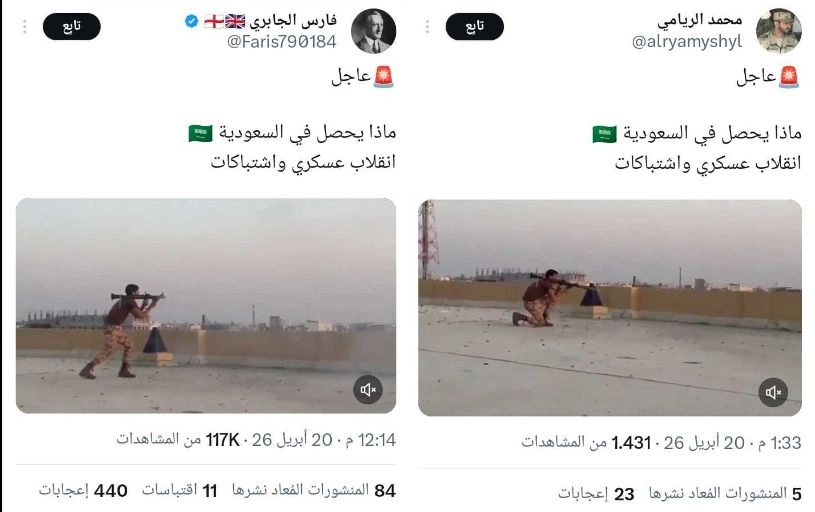View the 440 likes list
Image resolution: width=815 pixels, height=512 pixels.
tap(83, 490)
